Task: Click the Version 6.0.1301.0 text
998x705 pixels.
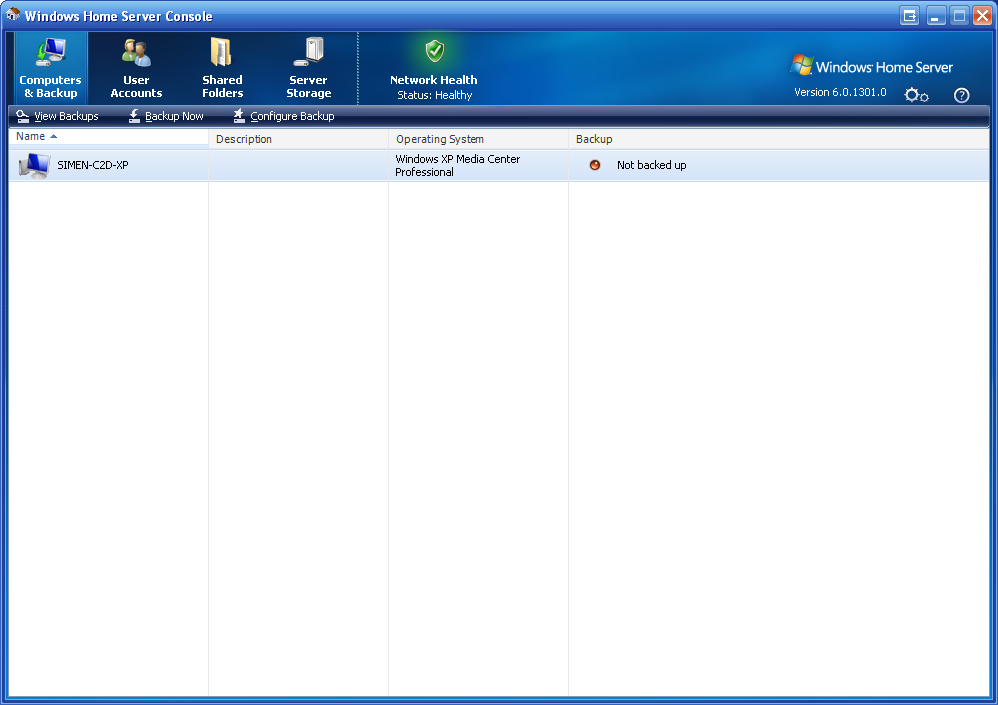Action: click(840, 92)
